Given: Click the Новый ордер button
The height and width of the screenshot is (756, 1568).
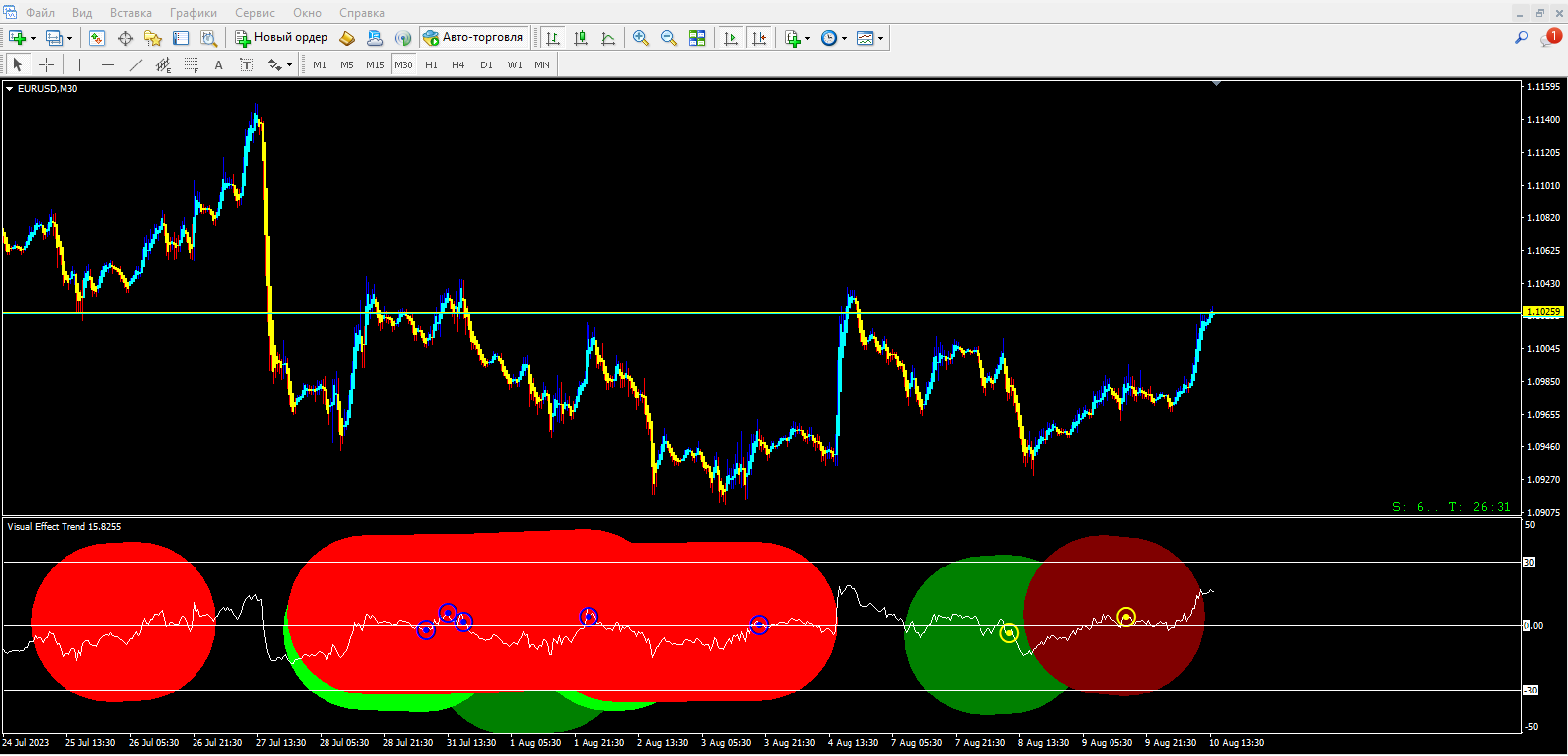Looking at the screenshot, I should tap(282, 38).
